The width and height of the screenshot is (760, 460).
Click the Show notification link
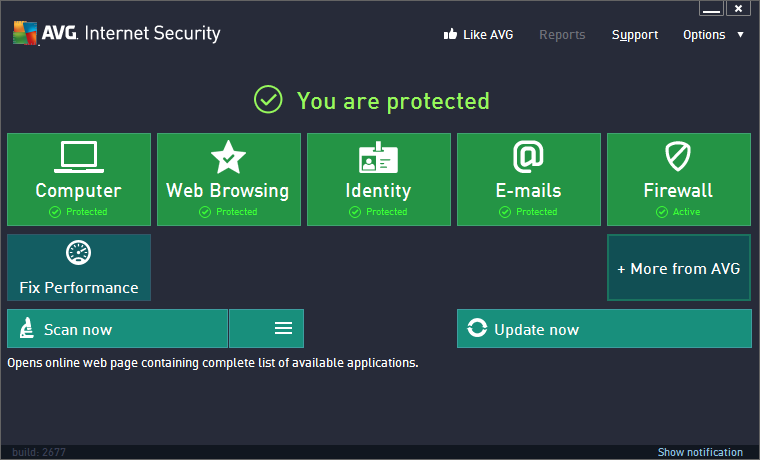pyautogui.click(x=700, y=453)
